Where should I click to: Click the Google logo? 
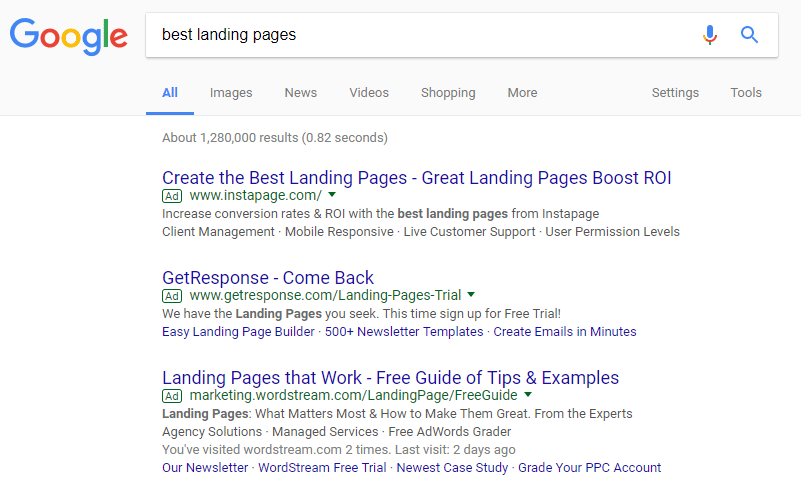(69, 36)
